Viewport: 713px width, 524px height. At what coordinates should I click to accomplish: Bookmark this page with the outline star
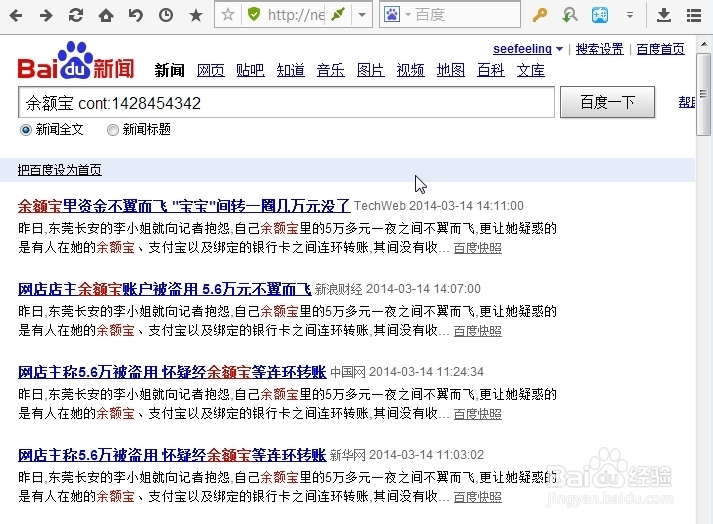coord(228,15)
